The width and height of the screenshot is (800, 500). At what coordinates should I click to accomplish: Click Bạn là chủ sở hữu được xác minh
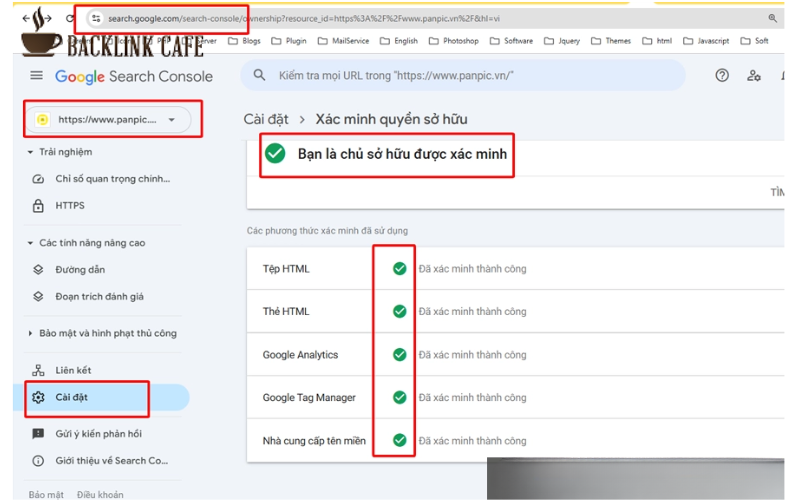pos(402,154)
